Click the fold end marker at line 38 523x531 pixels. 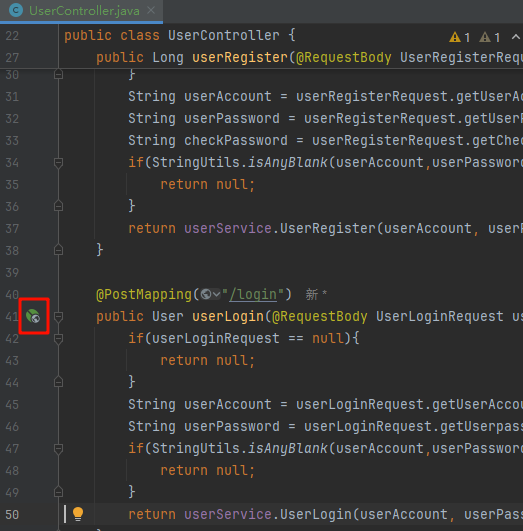click(58, 250)
